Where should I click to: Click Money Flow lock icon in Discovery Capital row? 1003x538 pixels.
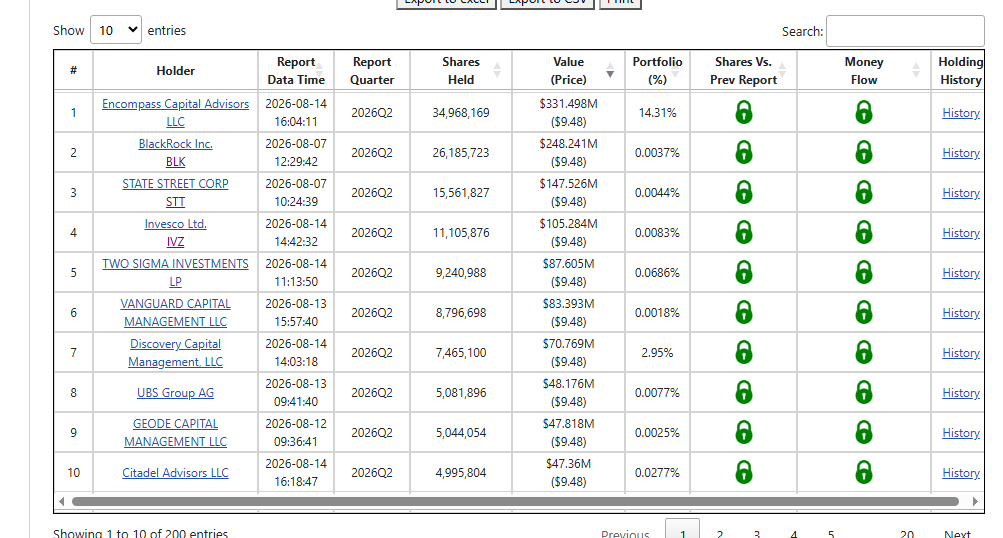[x=864, y=352]
